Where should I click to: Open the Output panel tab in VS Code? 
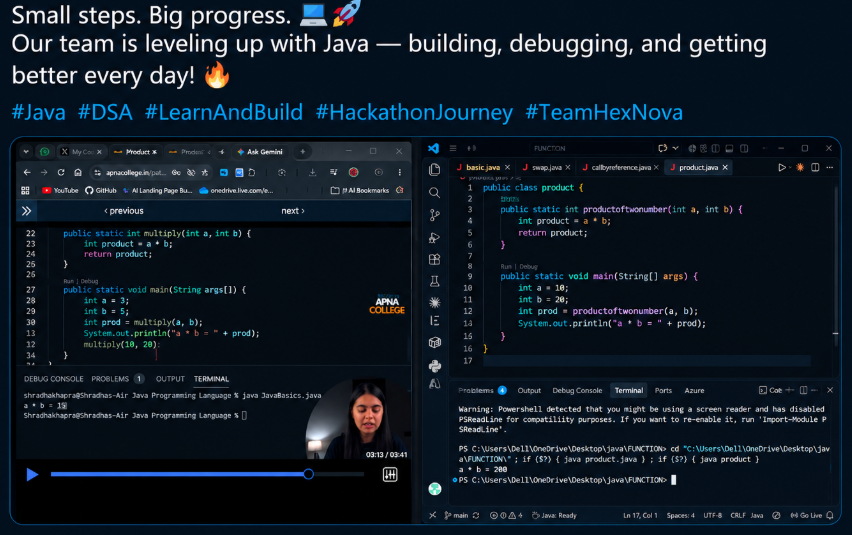pyautogui.click(x=529, y=391)
